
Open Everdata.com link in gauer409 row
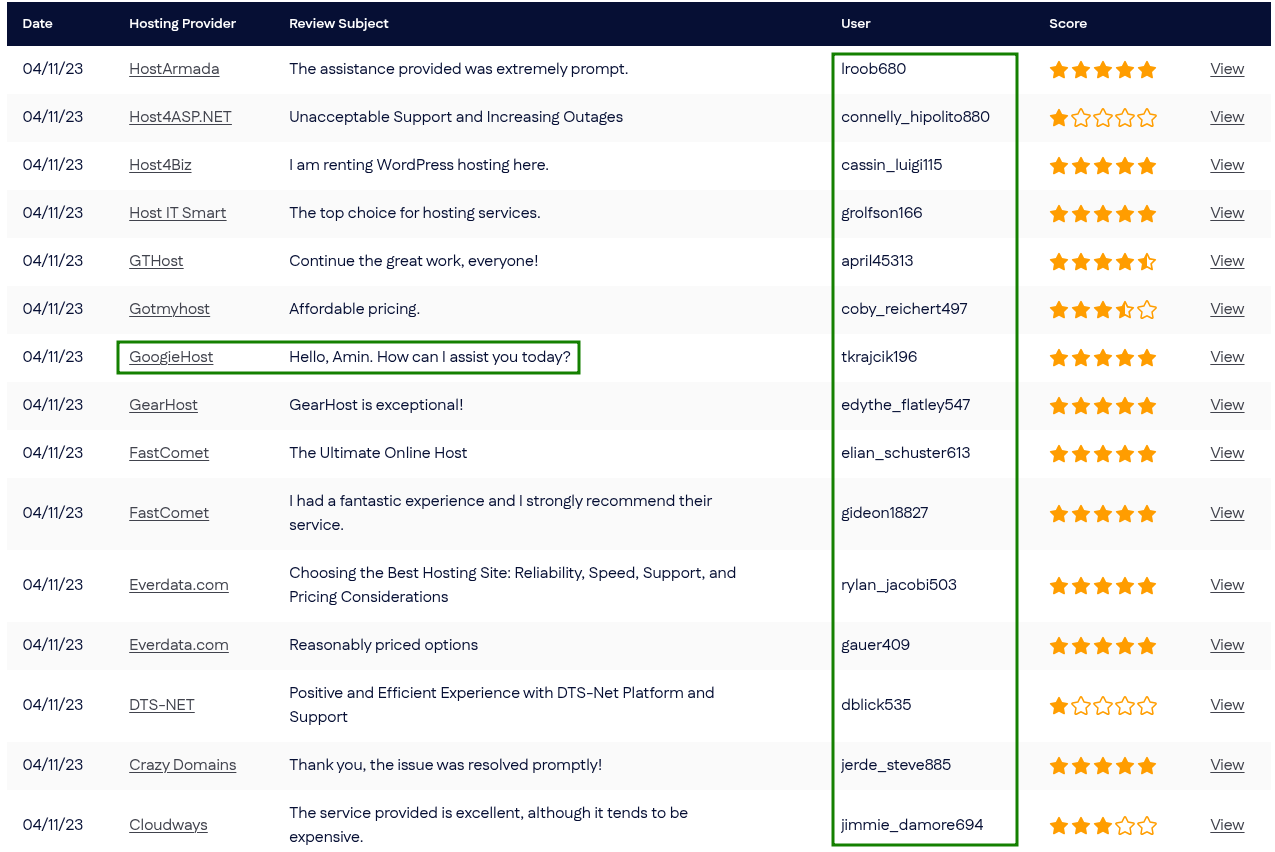click(179, 645)
